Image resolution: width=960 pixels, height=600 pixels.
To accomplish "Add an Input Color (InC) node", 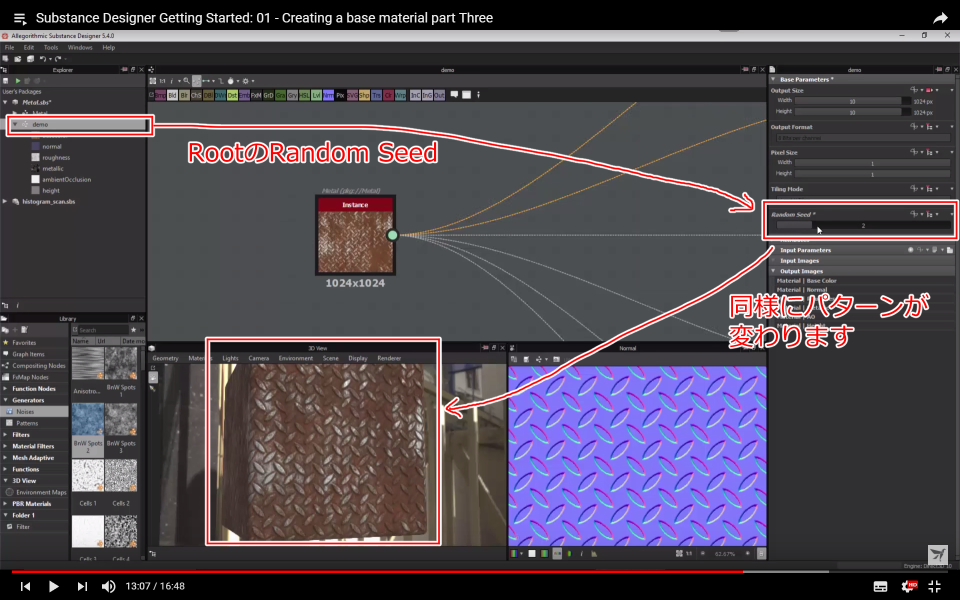I will [x=415, y=95].
